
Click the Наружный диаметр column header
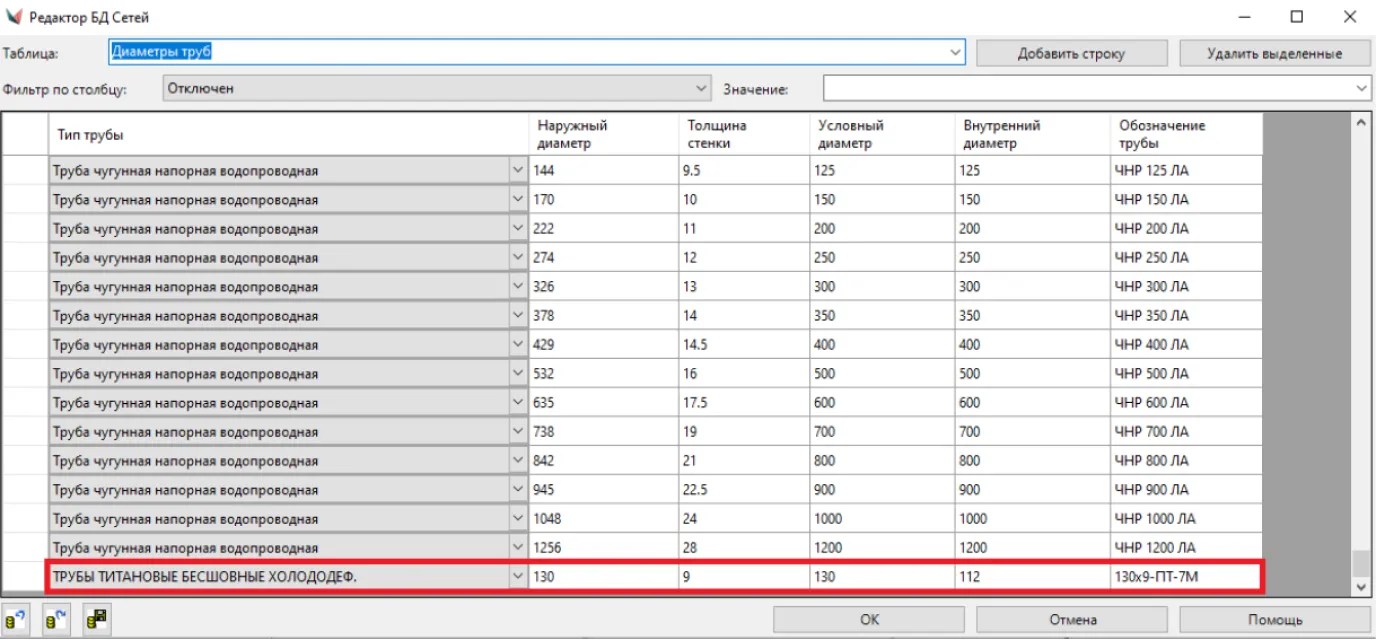(x=604, y=135)
